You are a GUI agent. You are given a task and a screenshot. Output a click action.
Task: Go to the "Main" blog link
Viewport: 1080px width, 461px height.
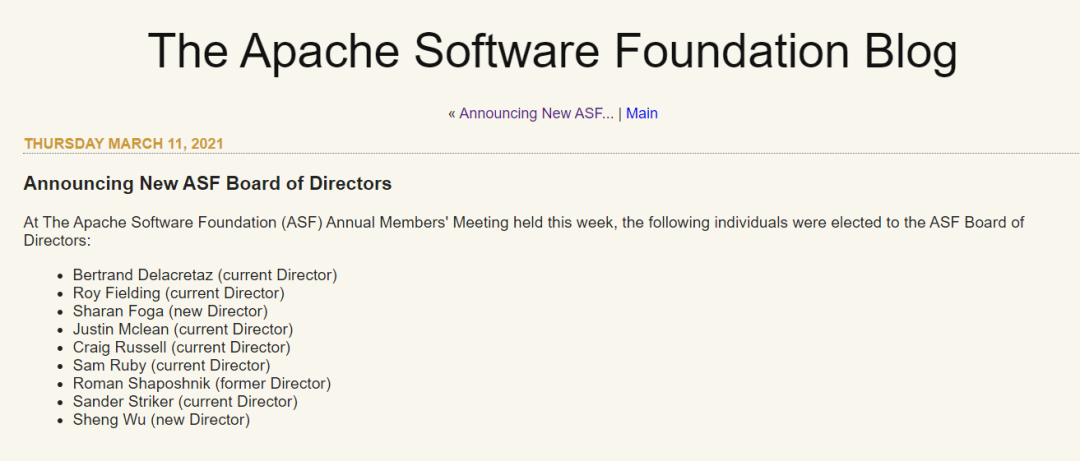click(642, 113)
